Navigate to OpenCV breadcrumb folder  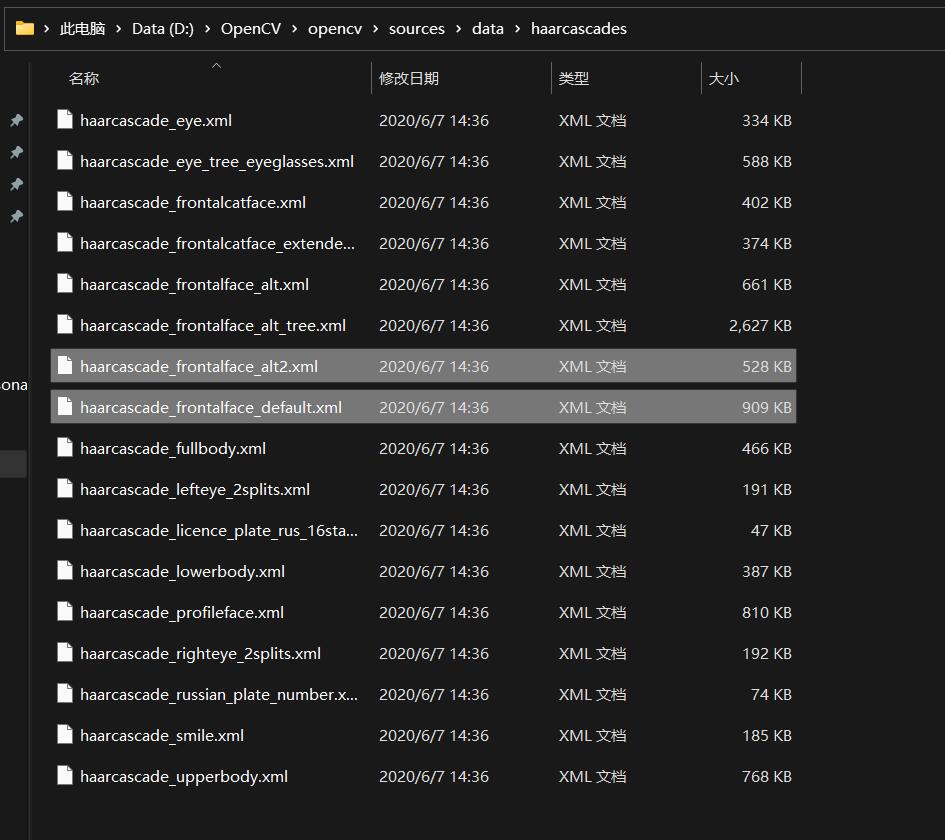tap(251, 28)
